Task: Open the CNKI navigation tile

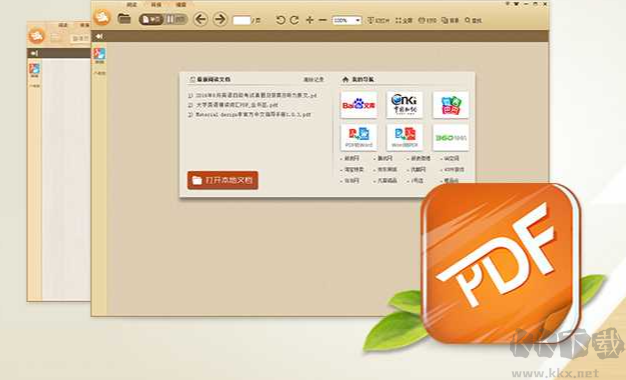Action: [404, 105]
